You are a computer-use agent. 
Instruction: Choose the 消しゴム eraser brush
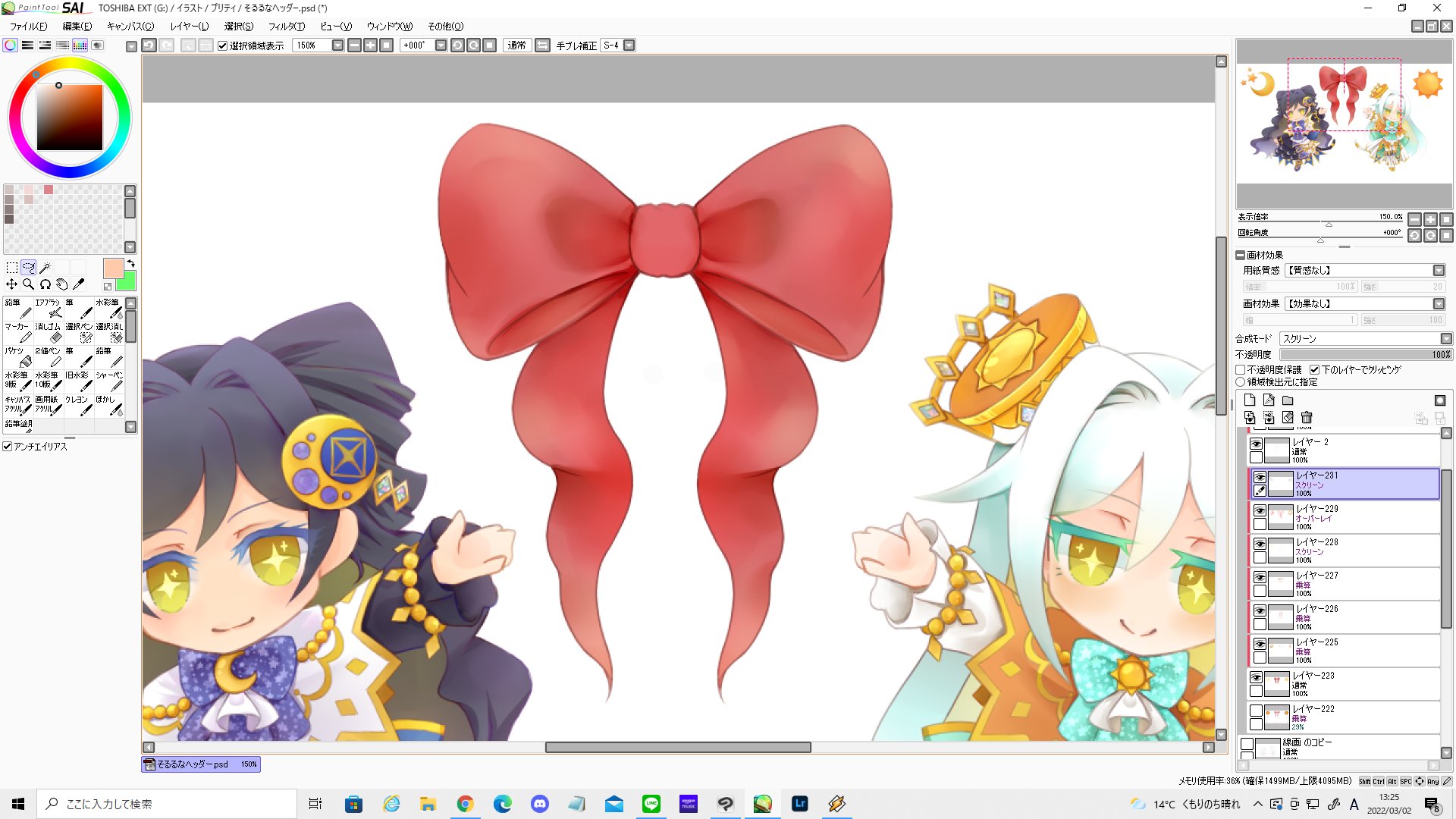49,332
